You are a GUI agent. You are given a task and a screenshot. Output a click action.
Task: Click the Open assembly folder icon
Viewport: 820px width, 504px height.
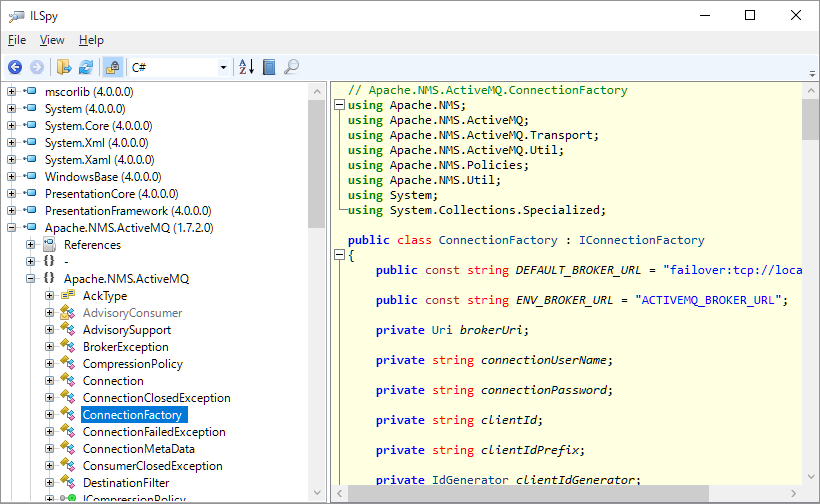click(64, 67)
